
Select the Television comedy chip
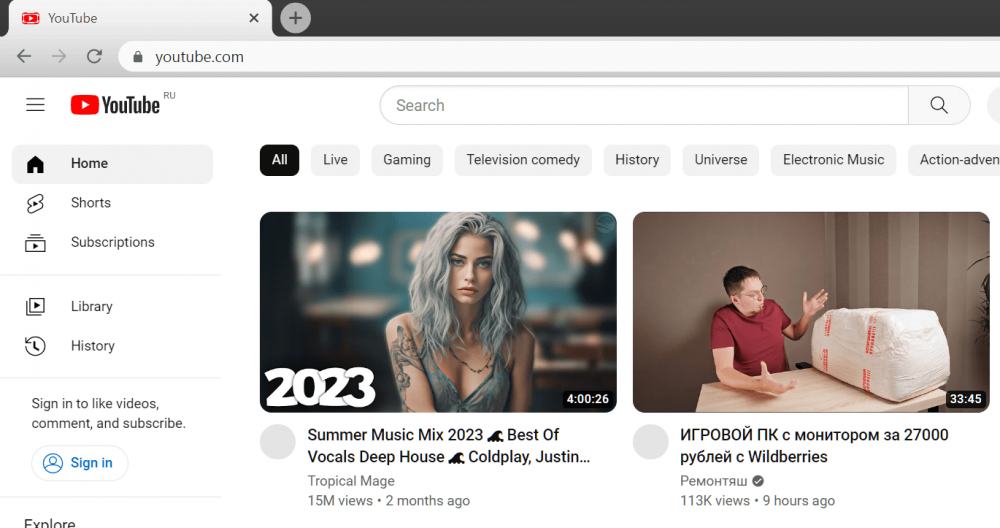click(x=523, y=160)
